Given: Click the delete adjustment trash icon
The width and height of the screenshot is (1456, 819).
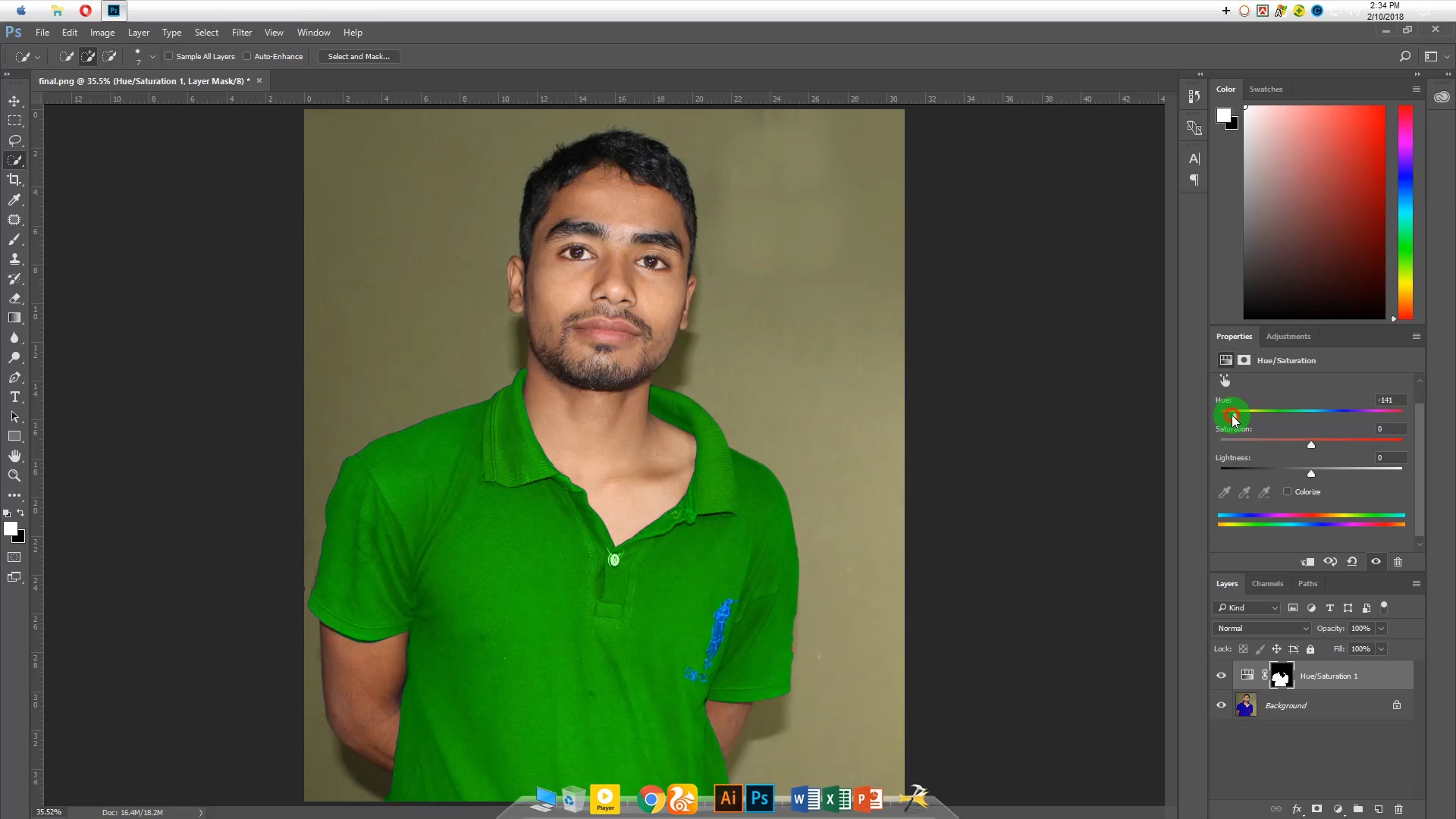Looking at the screenshot, I should (x=1398, y=562).
